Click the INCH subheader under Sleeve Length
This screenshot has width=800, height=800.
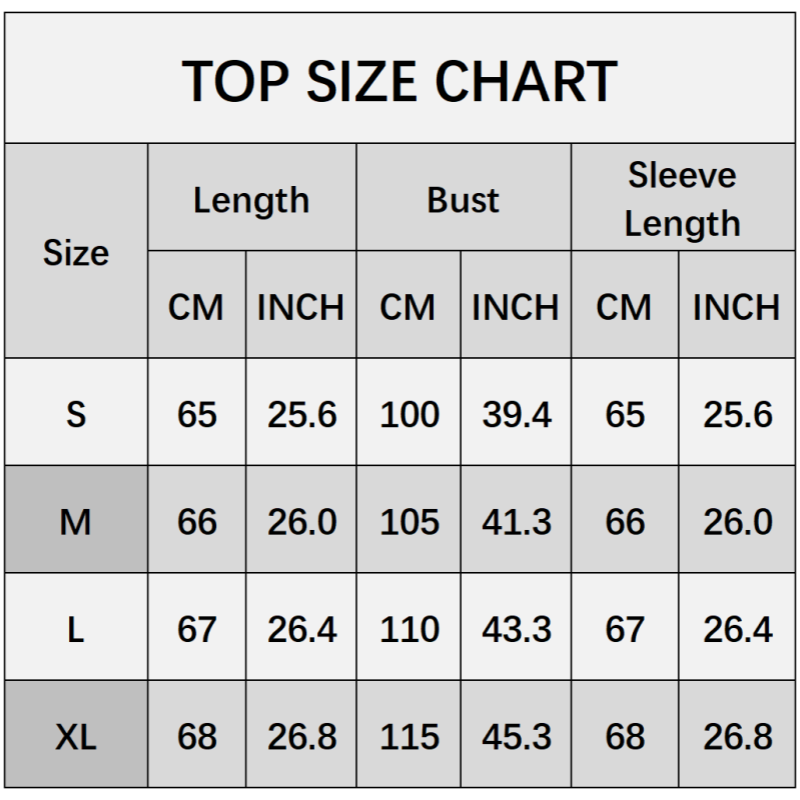(x=736, y=307)
